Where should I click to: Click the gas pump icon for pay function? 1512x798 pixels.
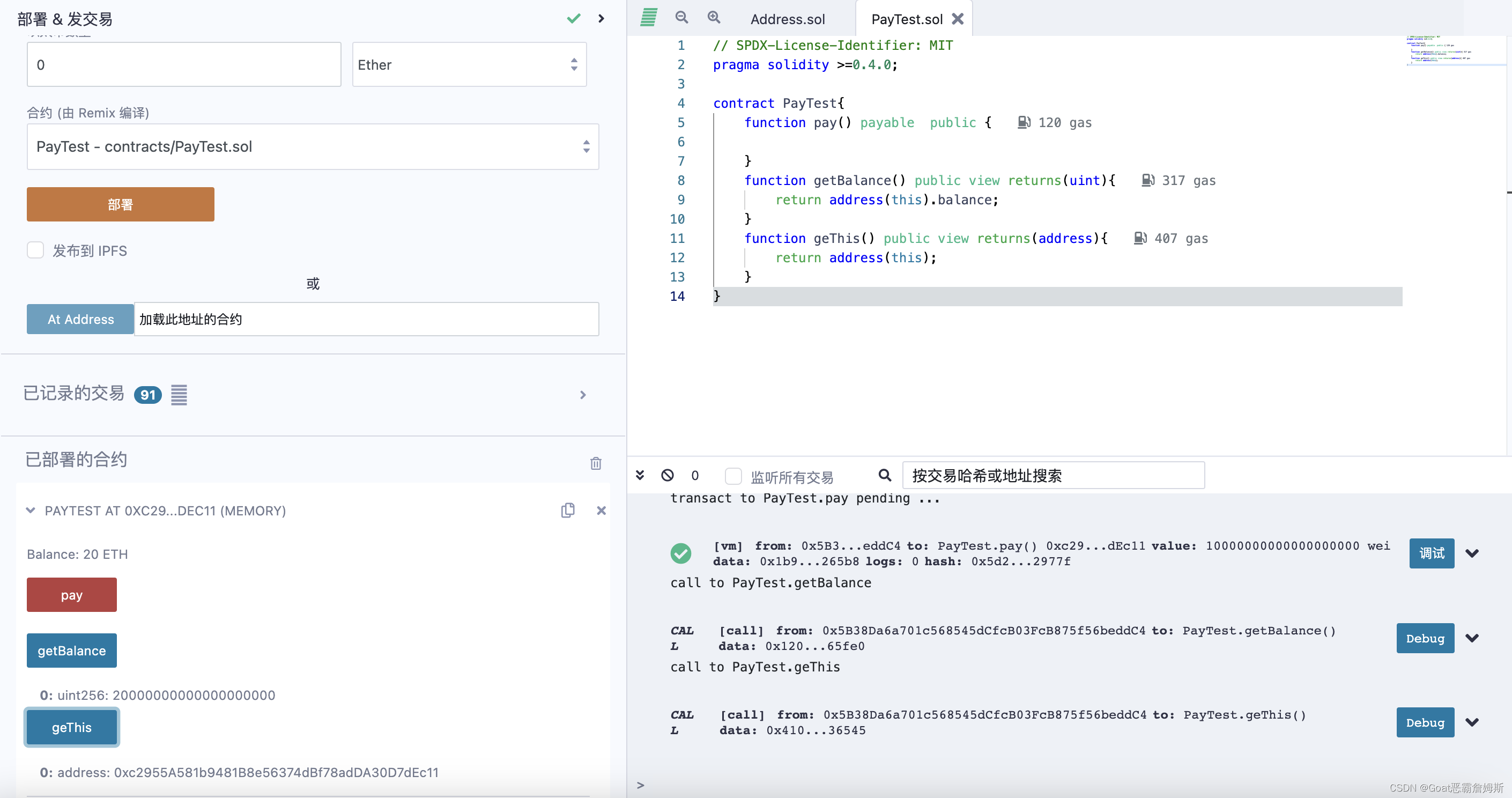click(1024, 122)
